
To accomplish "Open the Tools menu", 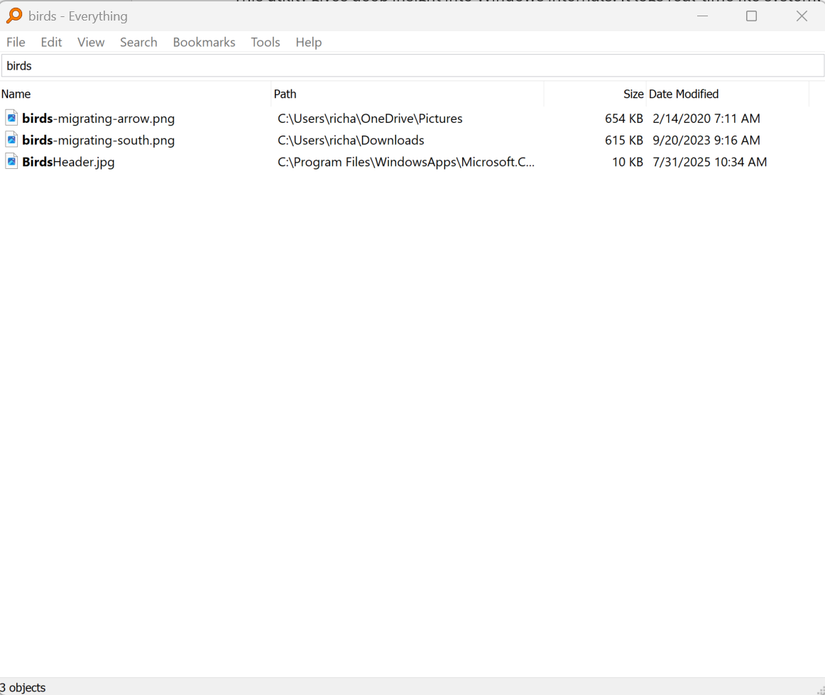I will (x=265, y=42).
